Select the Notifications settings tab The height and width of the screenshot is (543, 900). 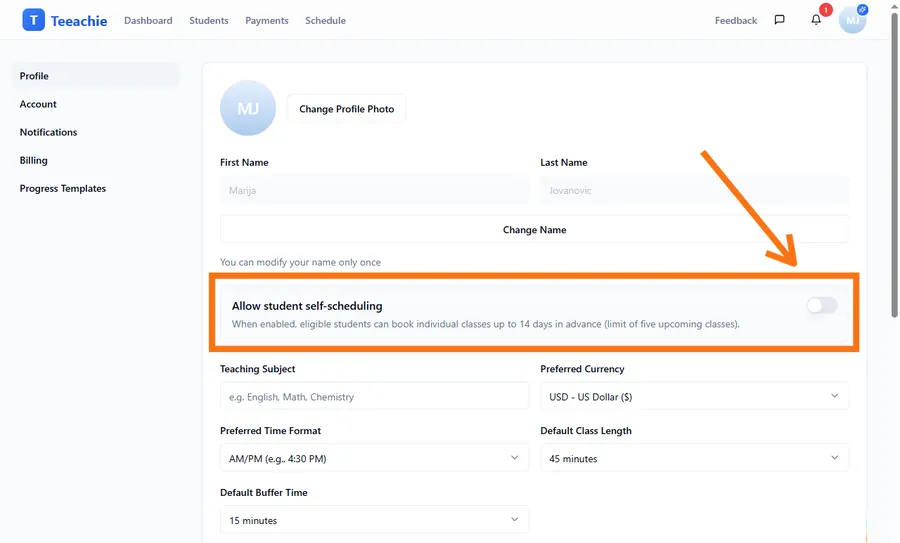click(95, 132)
